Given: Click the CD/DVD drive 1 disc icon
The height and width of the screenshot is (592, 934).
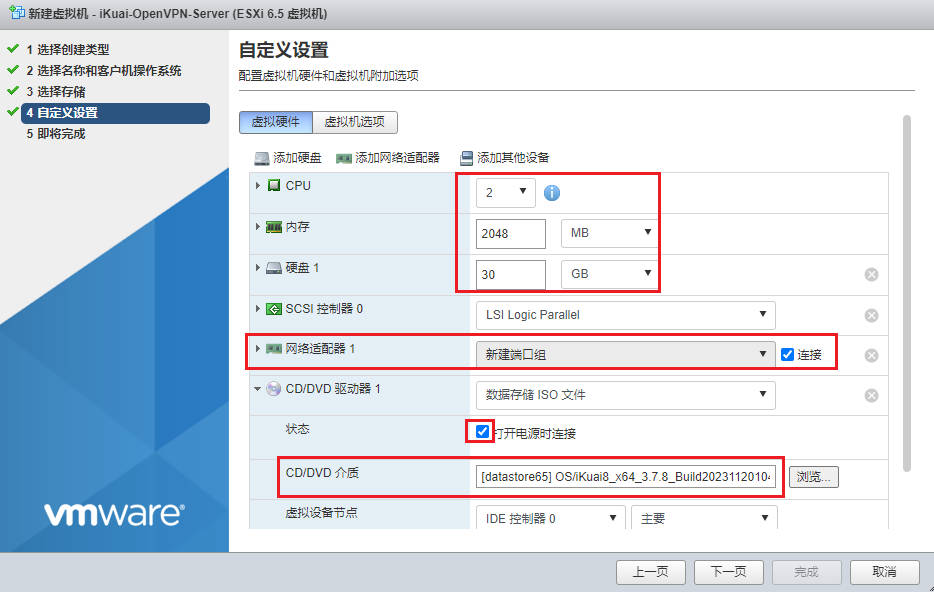Looking at the screenshot, I should [273, 389].
